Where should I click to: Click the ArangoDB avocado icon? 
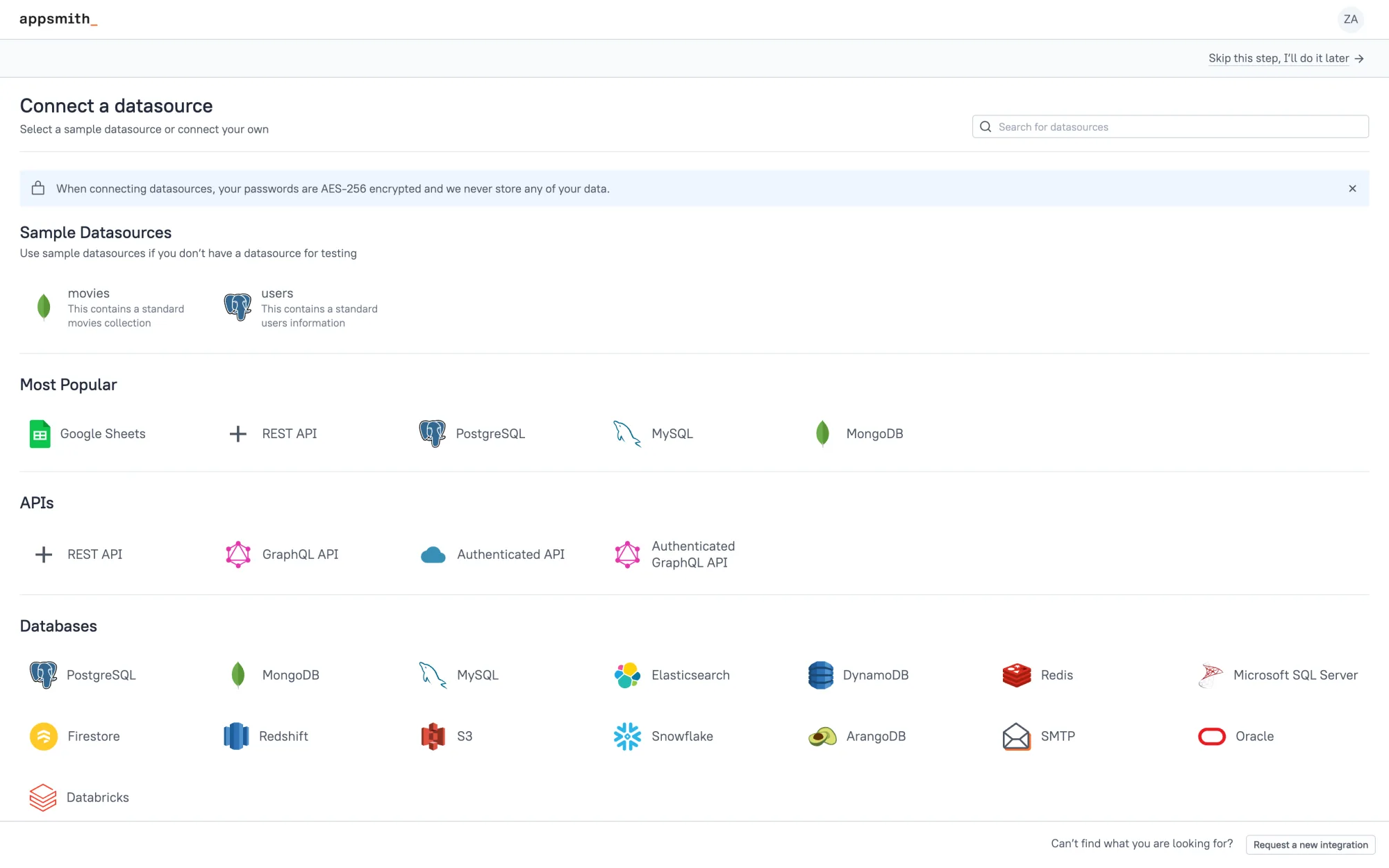tap(822, 736)
